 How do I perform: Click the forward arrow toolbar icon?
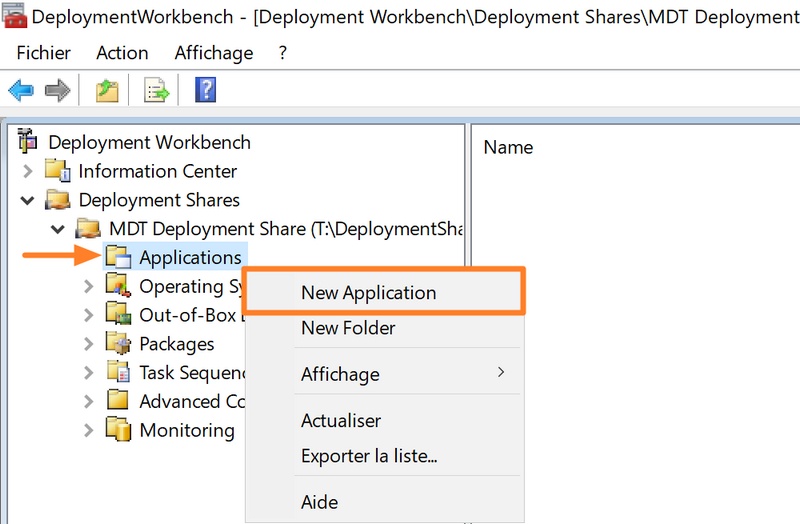coord(57,91)
